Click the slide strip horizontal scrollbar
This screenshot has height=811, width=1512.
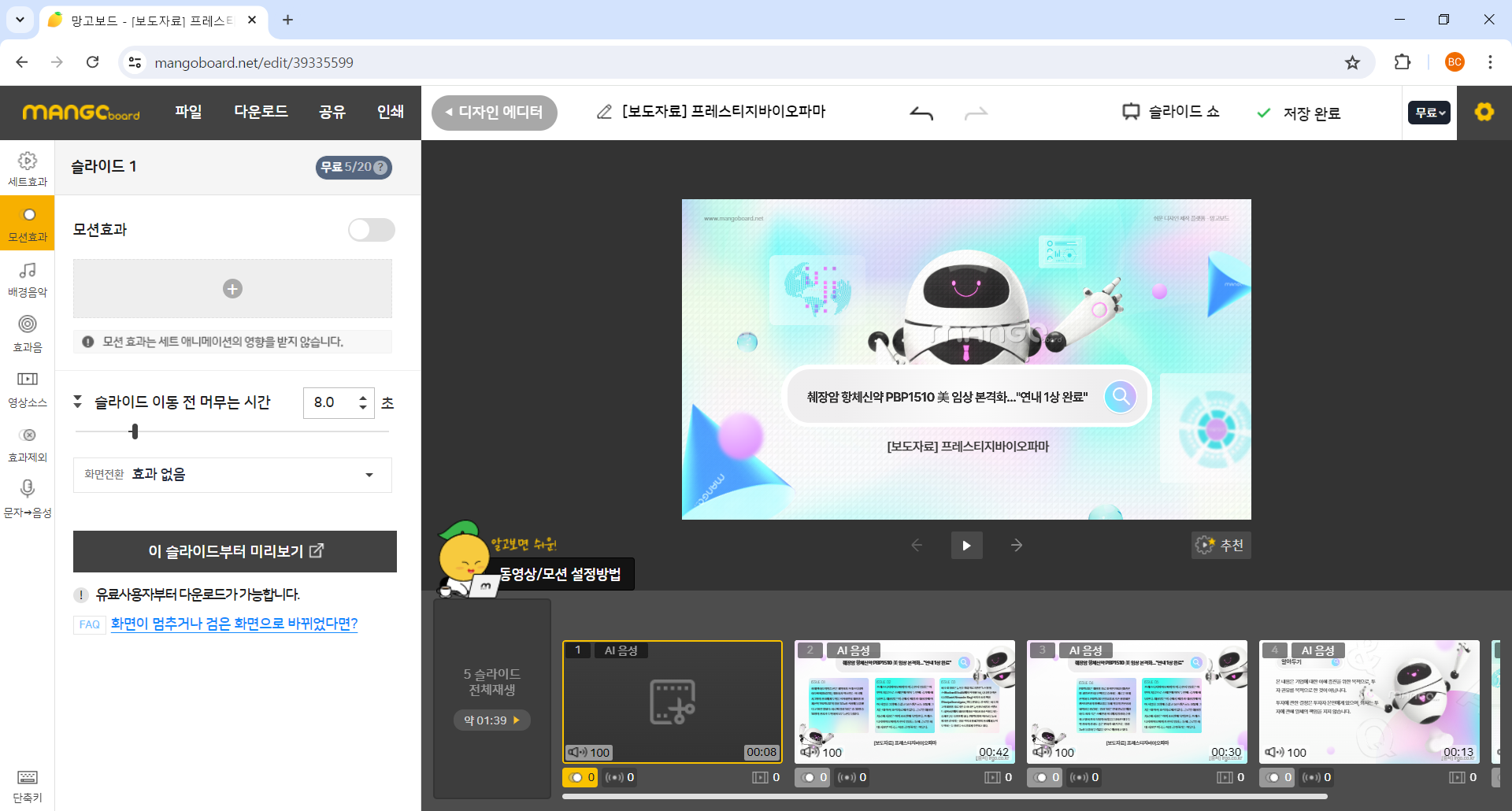point(945,797)
